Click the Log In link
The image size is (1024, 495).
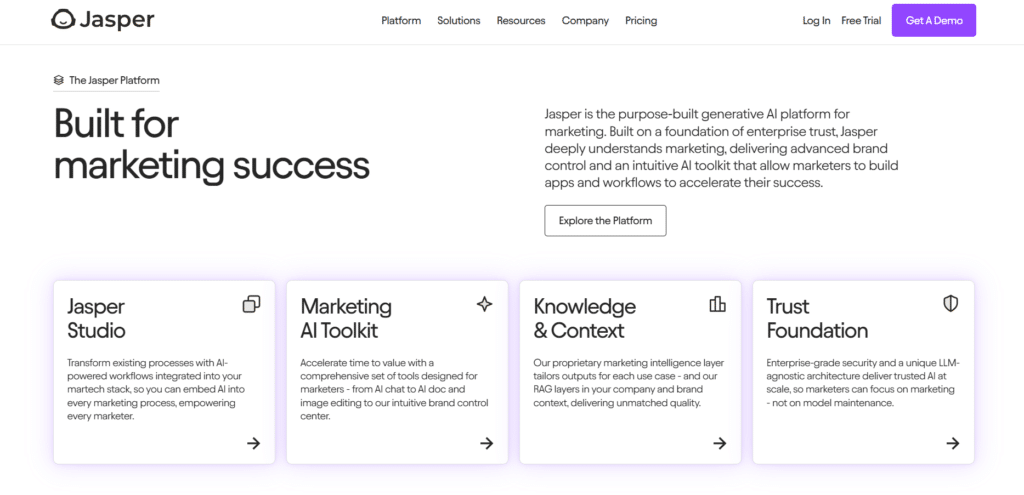point(816,20)
